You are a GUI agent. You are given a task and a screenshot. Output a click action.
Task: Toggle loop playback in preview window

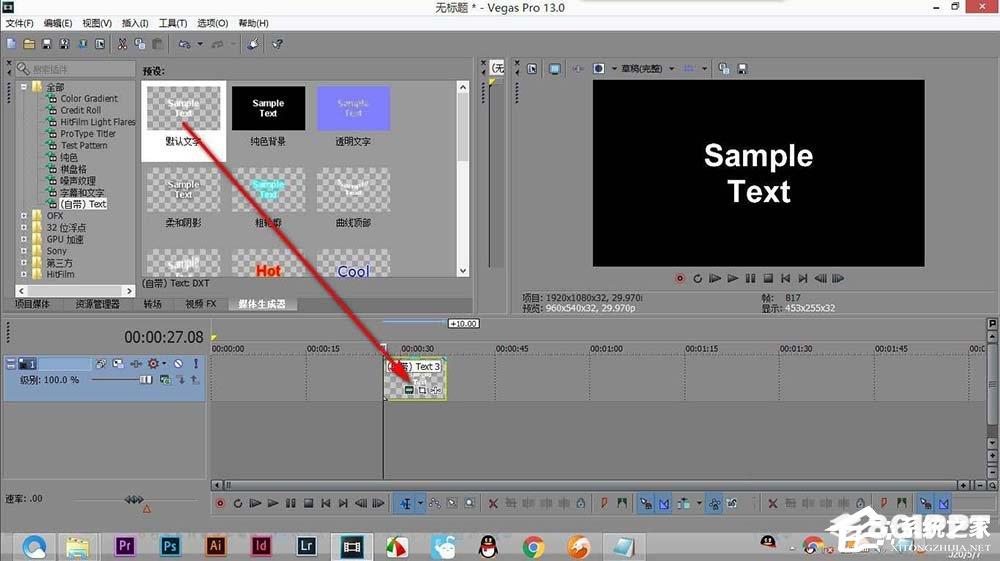pyautogui.click(x=698, y=279)
